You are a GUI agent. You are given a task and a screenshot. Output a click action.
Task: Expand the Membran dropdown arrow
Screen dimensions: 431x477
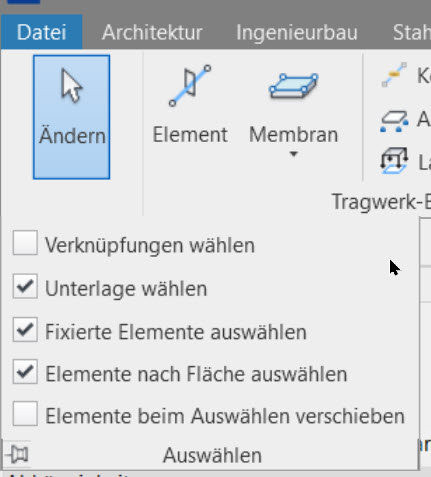click(x=293, y=154)
